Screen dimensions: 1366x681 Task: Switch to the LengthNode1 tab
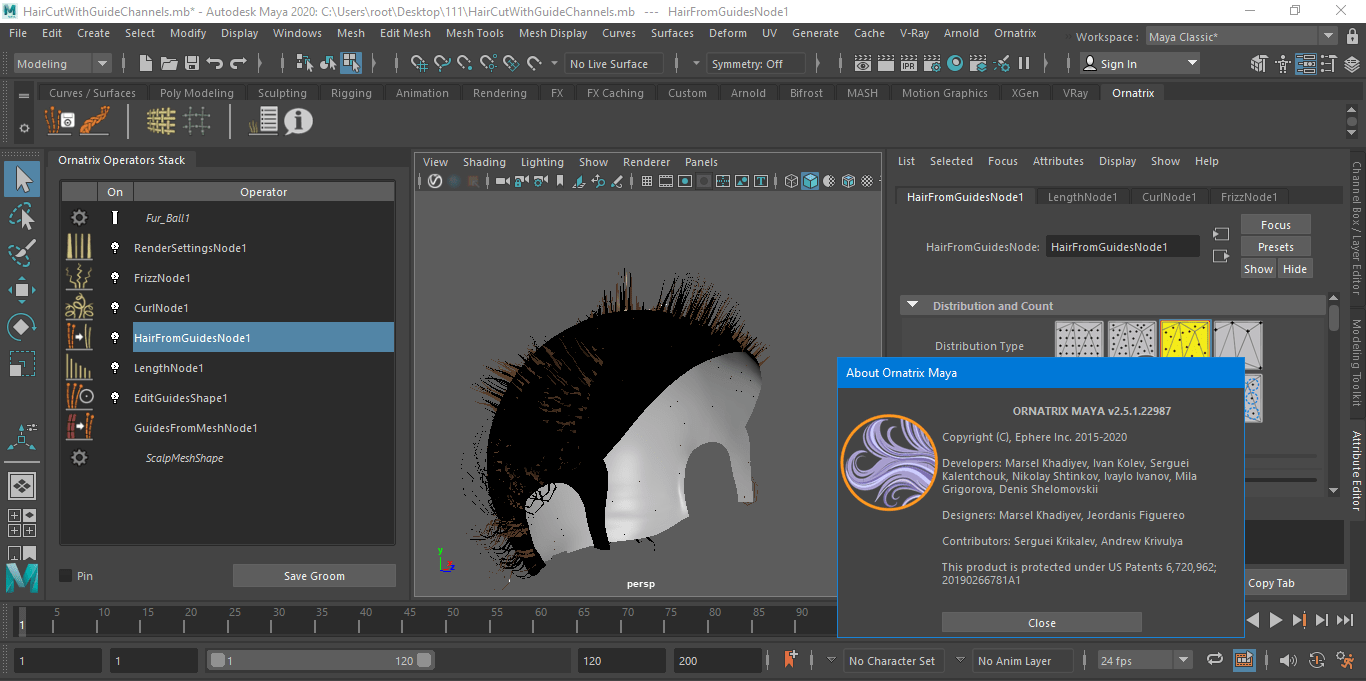[1082, 197]
